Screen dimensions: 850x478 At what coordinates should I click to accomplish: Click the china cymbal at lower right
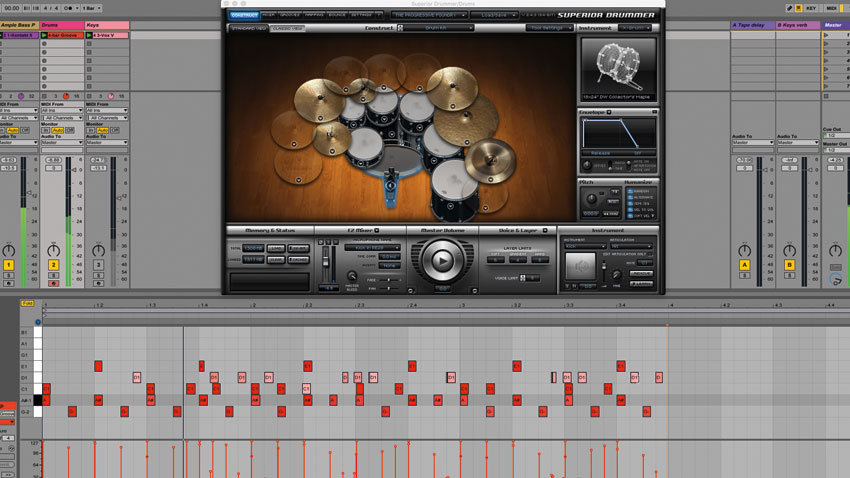click(x=491, y=160)
